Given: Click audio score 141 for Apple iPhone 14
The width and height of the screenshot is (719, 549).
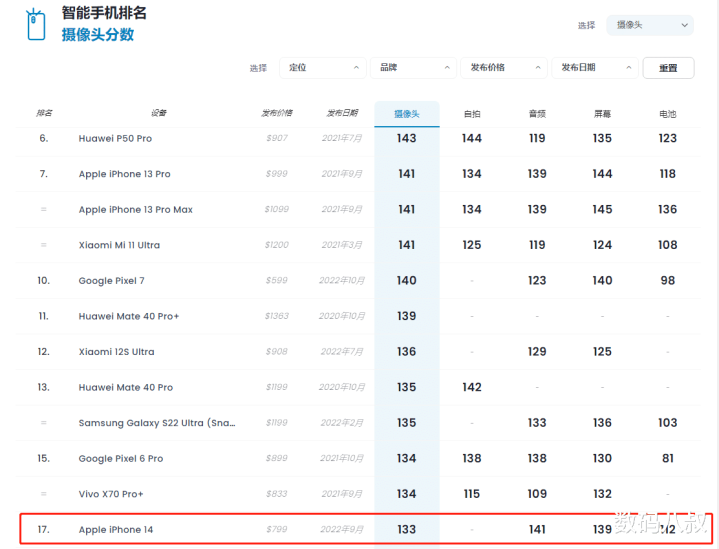Looking at the screenshot, I should point(537,529).
